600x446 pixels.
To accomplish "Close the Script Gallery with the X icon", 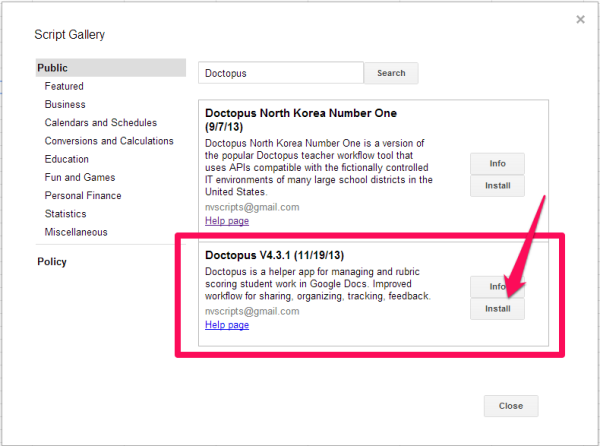I will 580,19.
